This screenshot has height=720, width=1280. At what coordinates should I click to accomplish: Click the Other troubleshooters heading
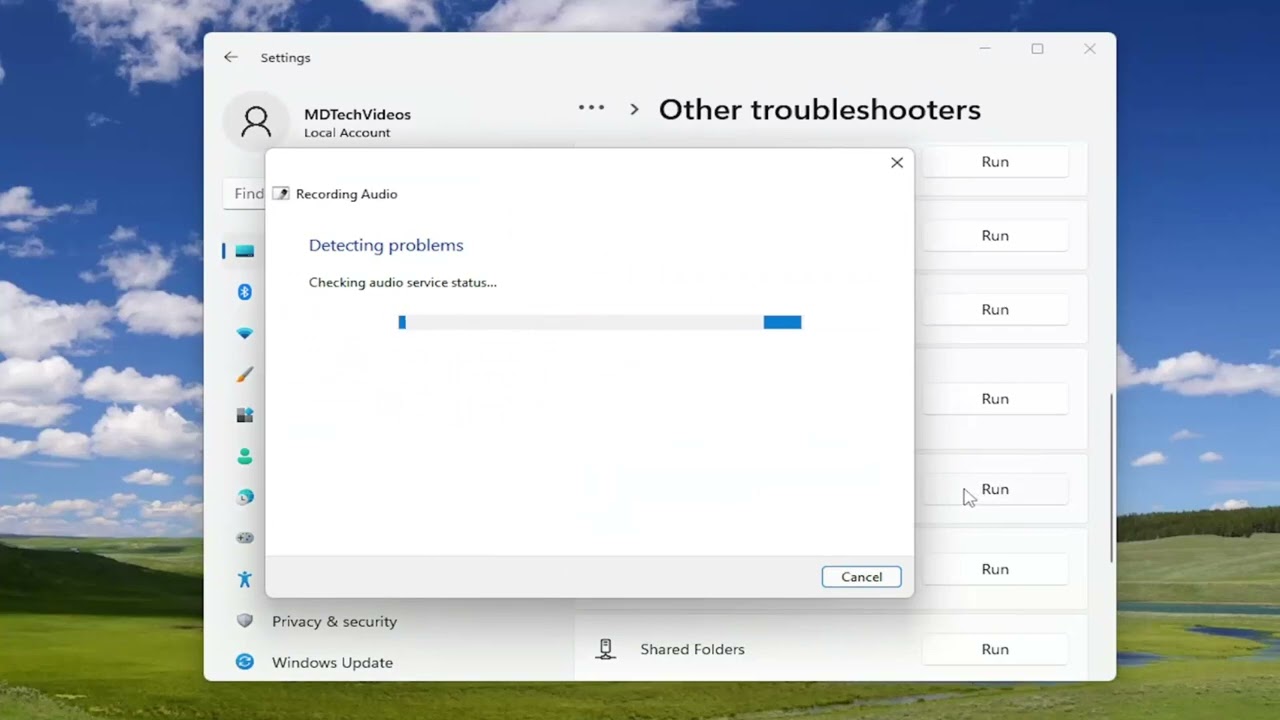coord(819,109)
